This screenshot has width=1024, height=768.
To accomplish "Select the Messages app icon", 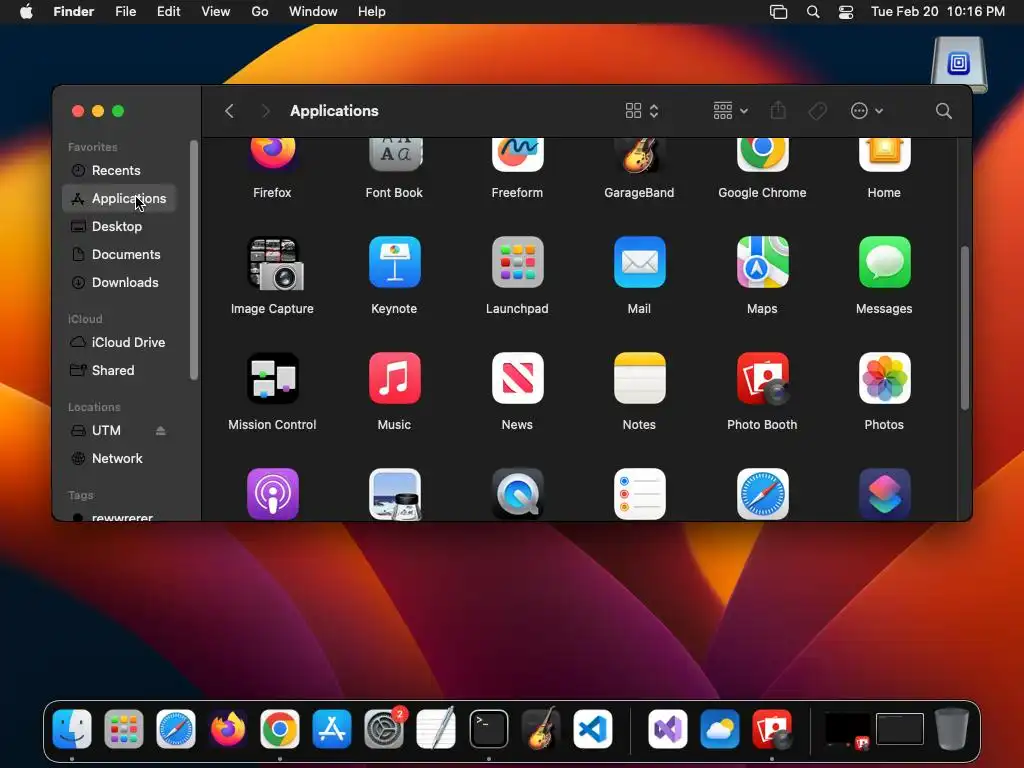I will point(884,262).
